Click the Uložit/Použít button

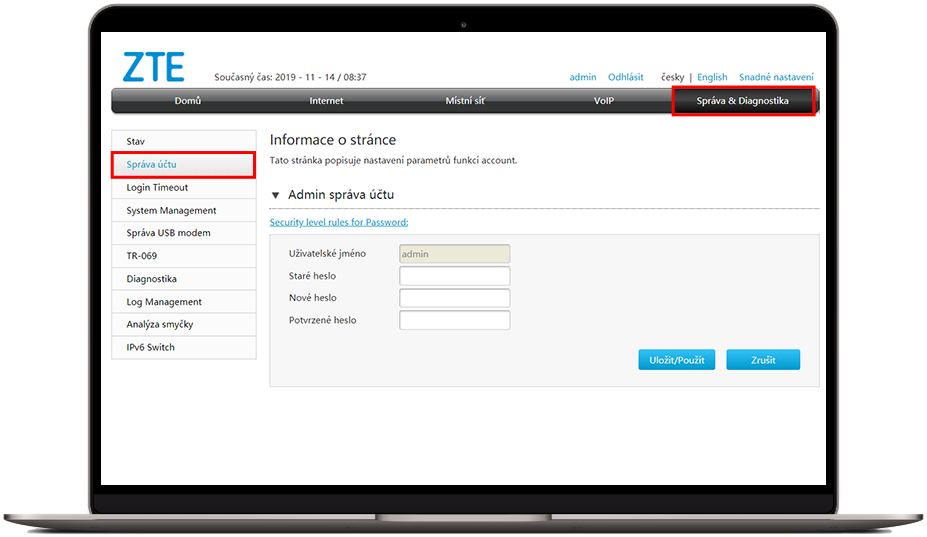(676, 360)
